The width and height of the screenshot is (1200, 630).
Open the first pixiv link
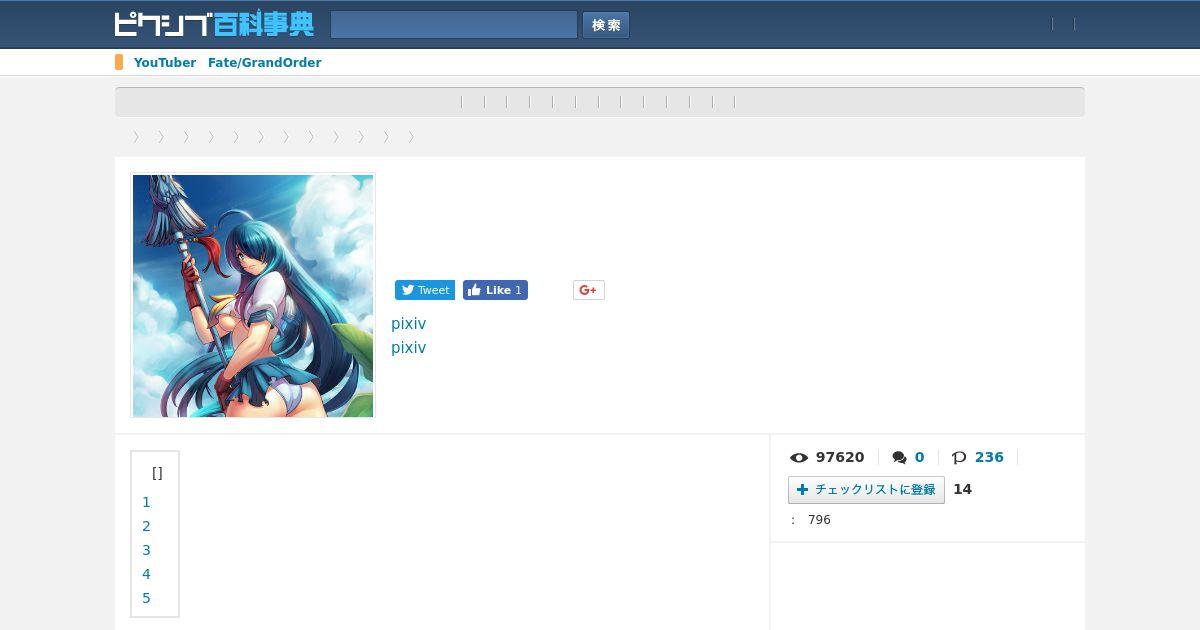(x=408, y=324)
